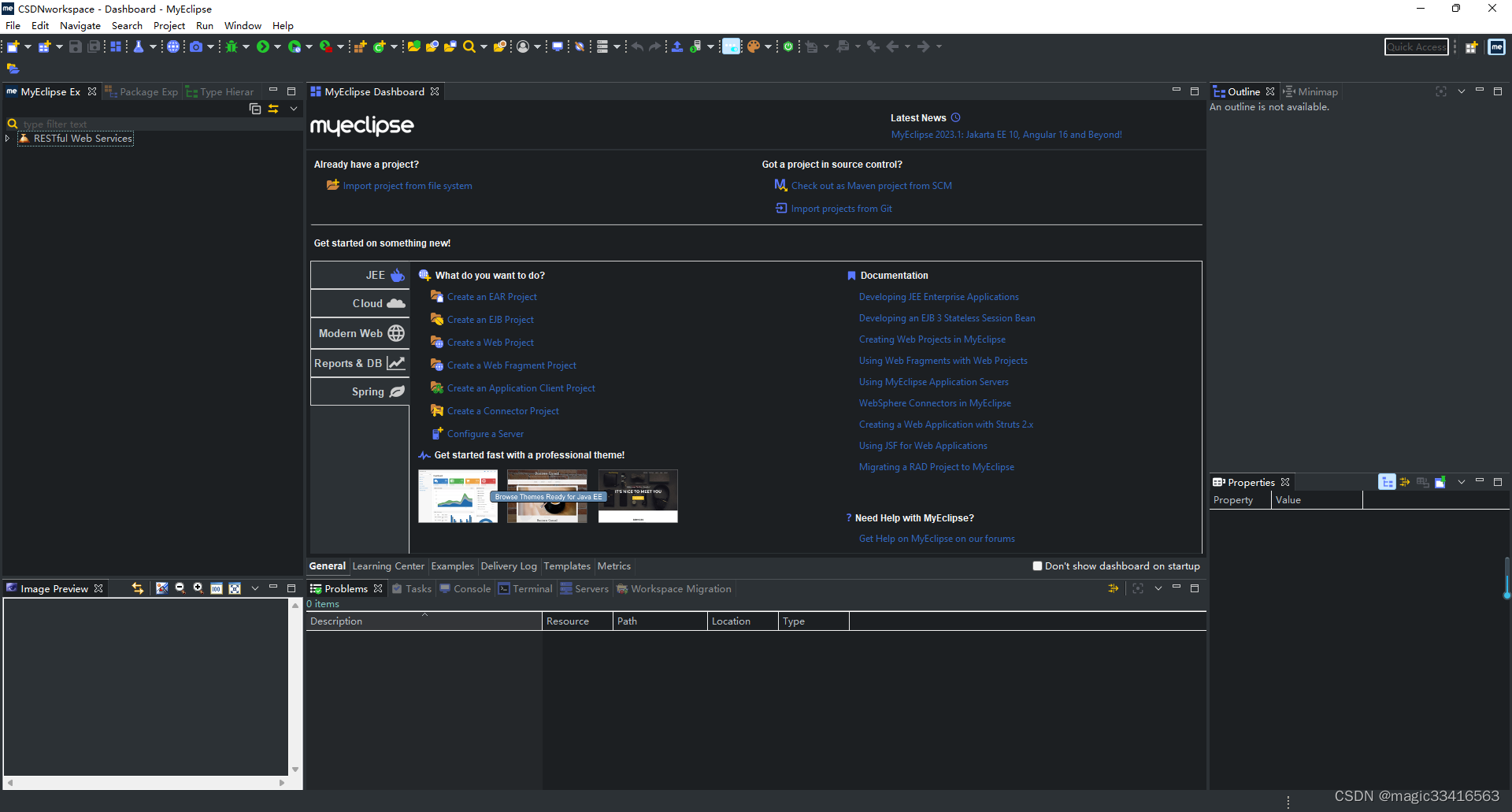This screenshot has height=812, width=1512.
Task: Click the flask test icon in toolbar
Action: click(139, 46)
